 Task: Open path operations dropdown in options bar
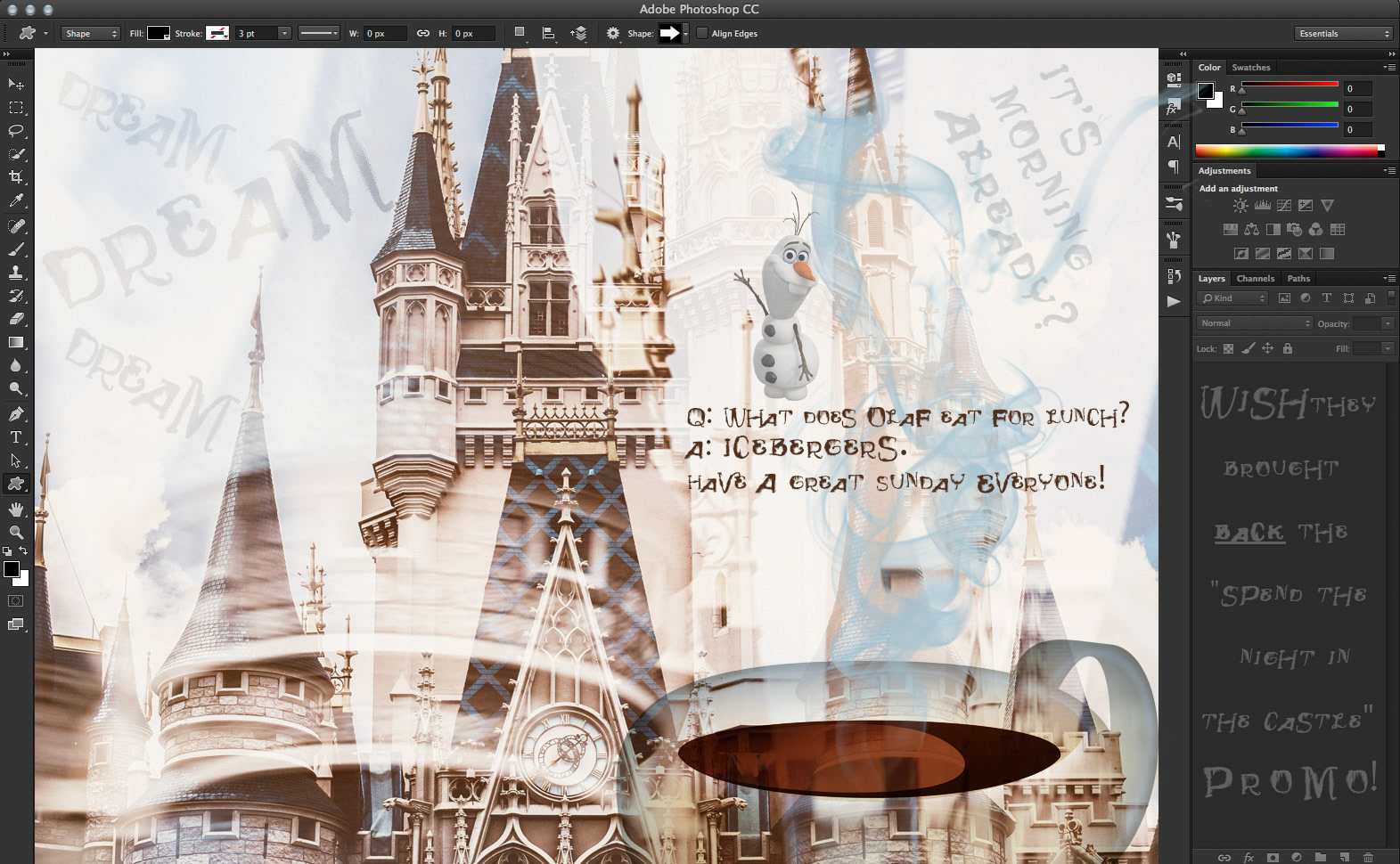(520, 34)
